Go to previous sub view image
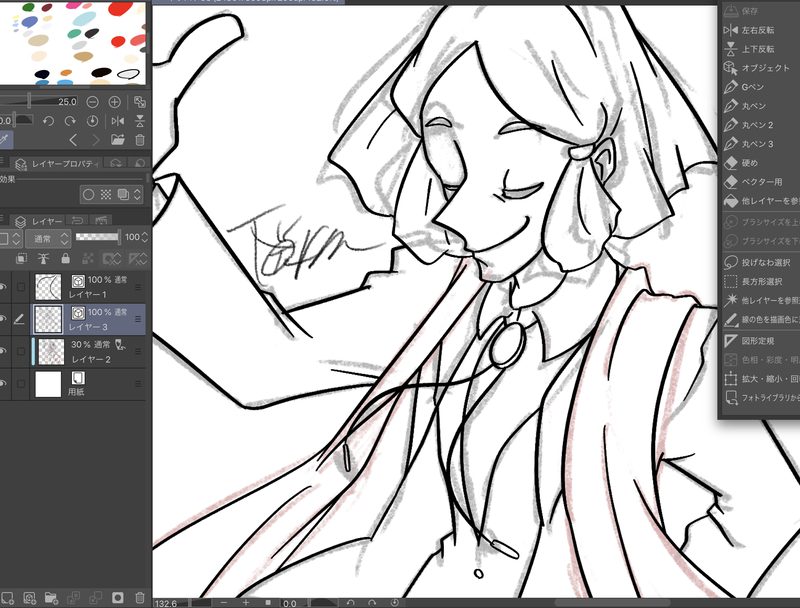 [x=73, y=140]
